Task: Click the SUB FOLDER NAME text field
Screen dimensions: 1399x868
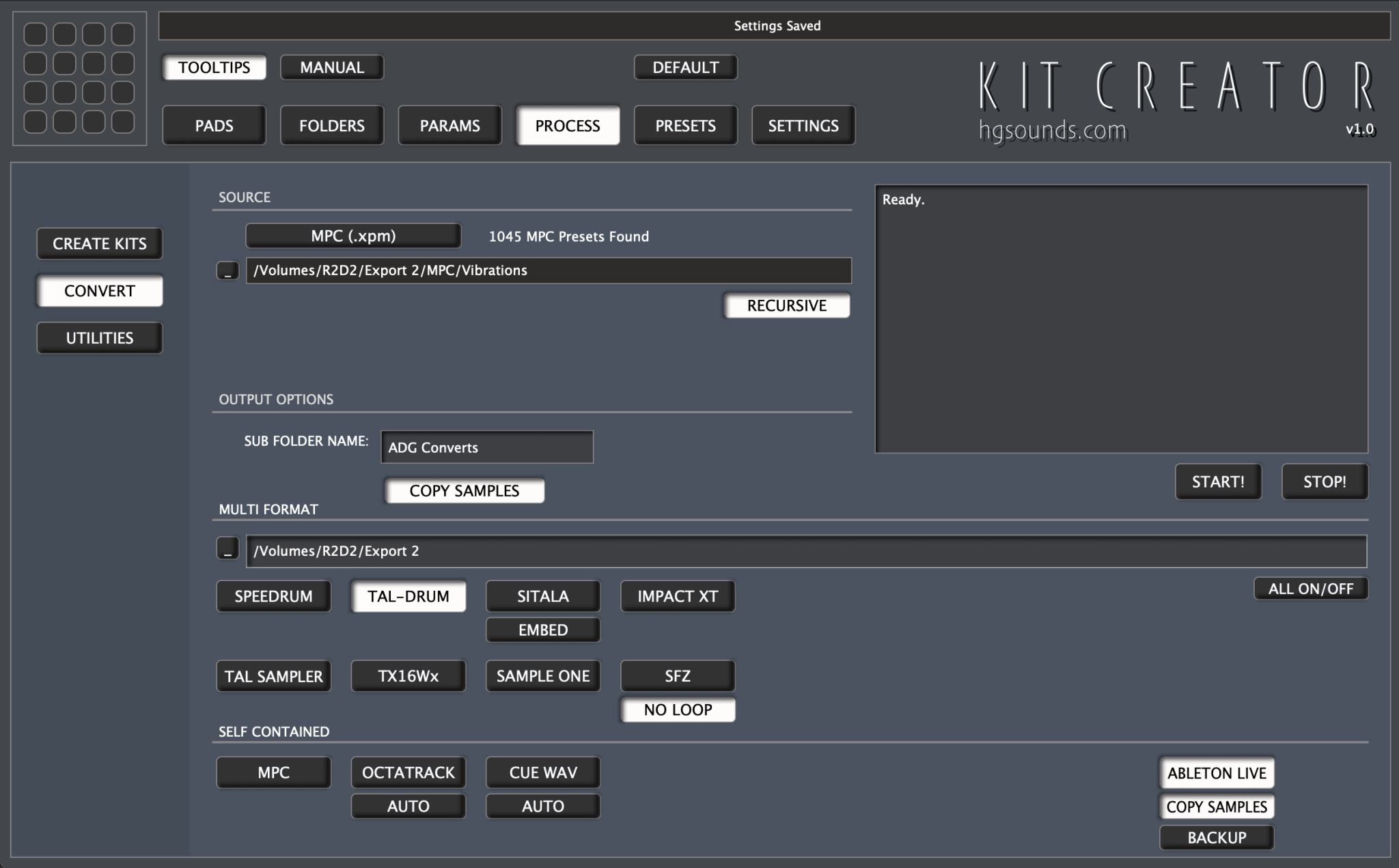Action: tap(486, 447)
